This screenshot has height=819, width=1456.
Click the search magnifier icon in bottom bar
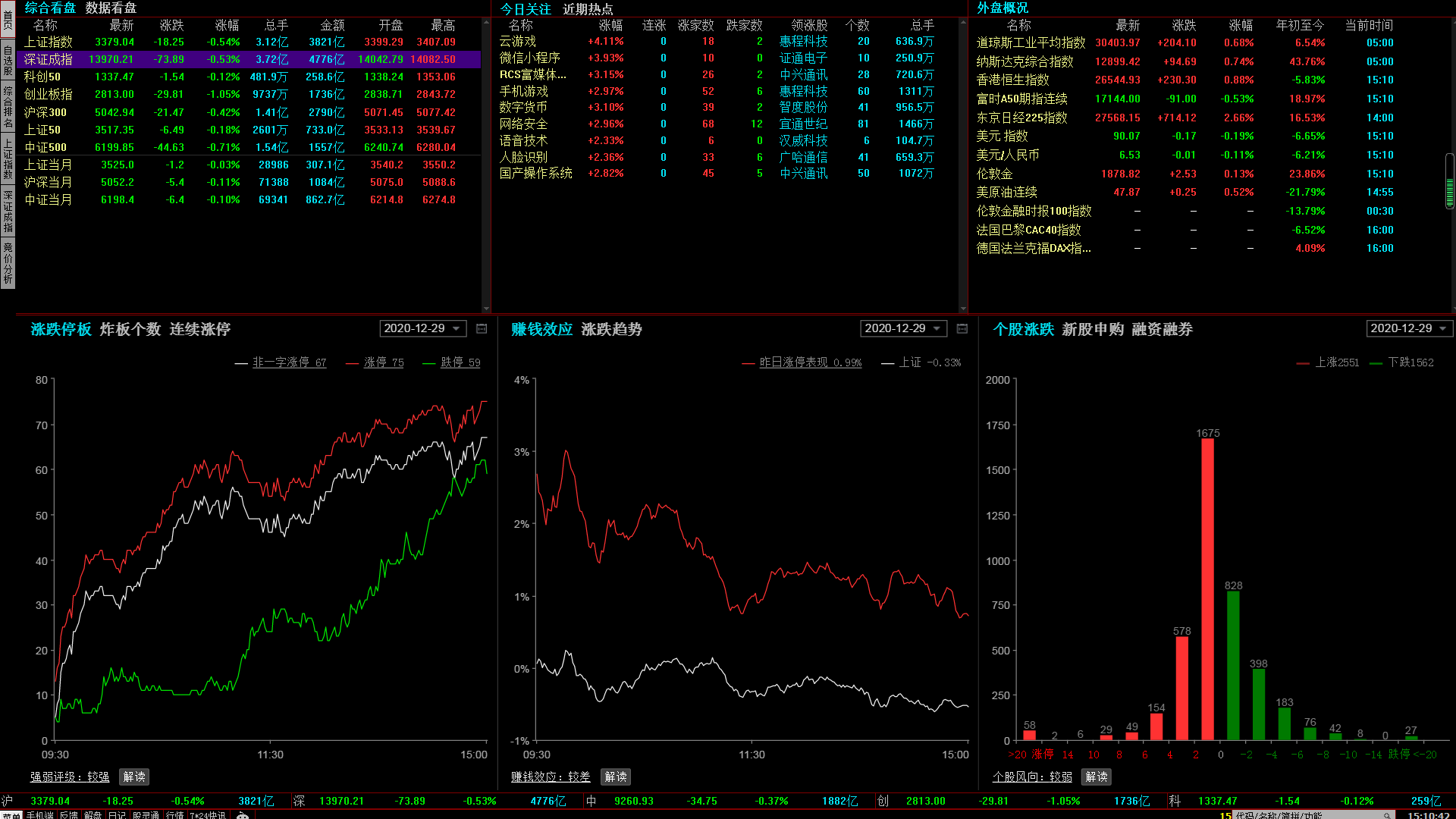[1389, 815]
